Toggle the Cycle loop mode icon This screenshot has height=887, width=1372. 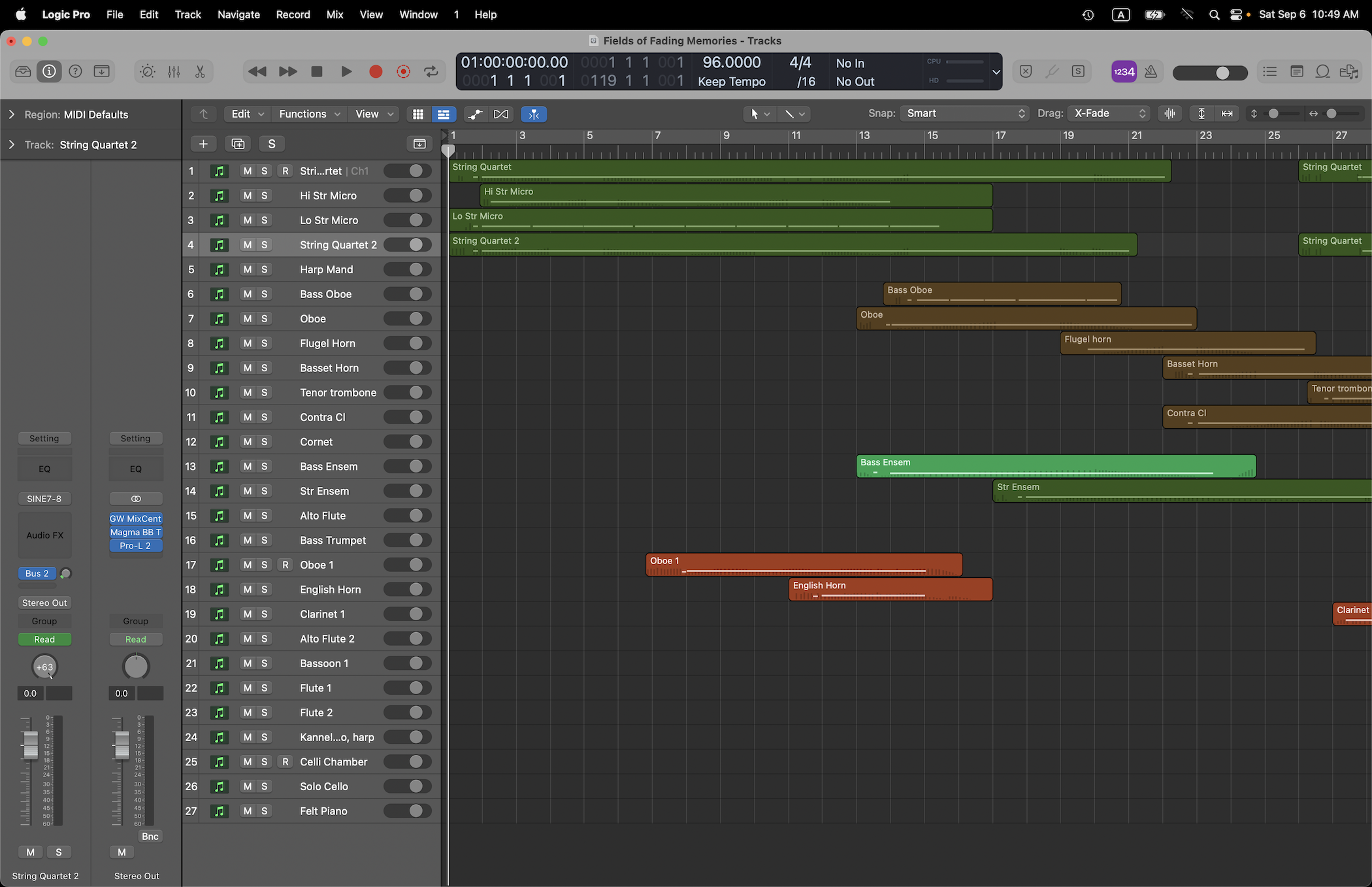point(431,72)
